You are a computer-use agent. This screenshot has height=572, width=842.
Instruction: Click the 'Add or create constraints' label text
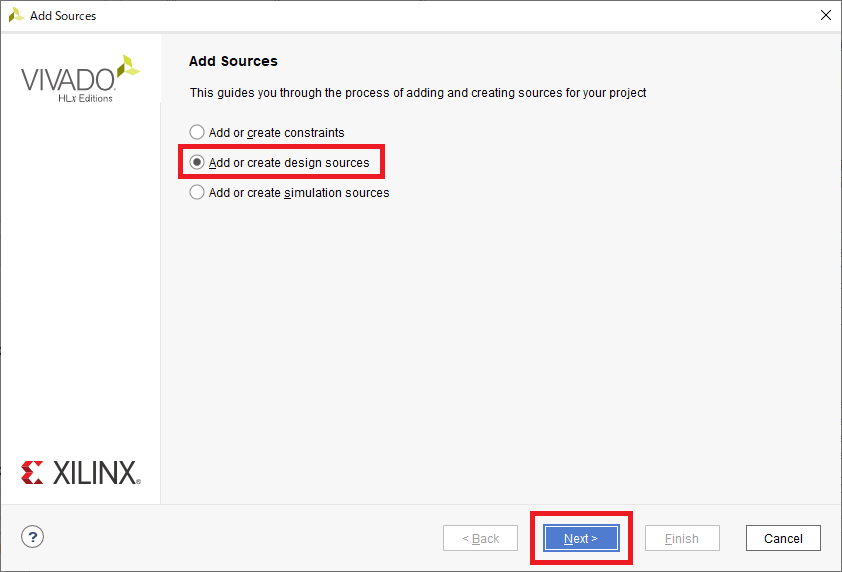click(x=276, y=132)
